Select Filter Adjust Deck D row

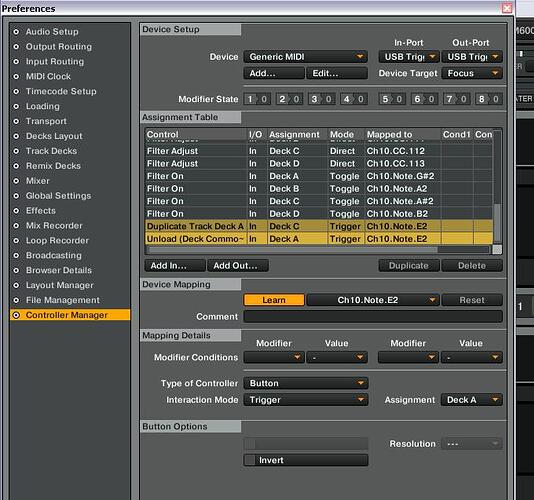tap(319, 163)
